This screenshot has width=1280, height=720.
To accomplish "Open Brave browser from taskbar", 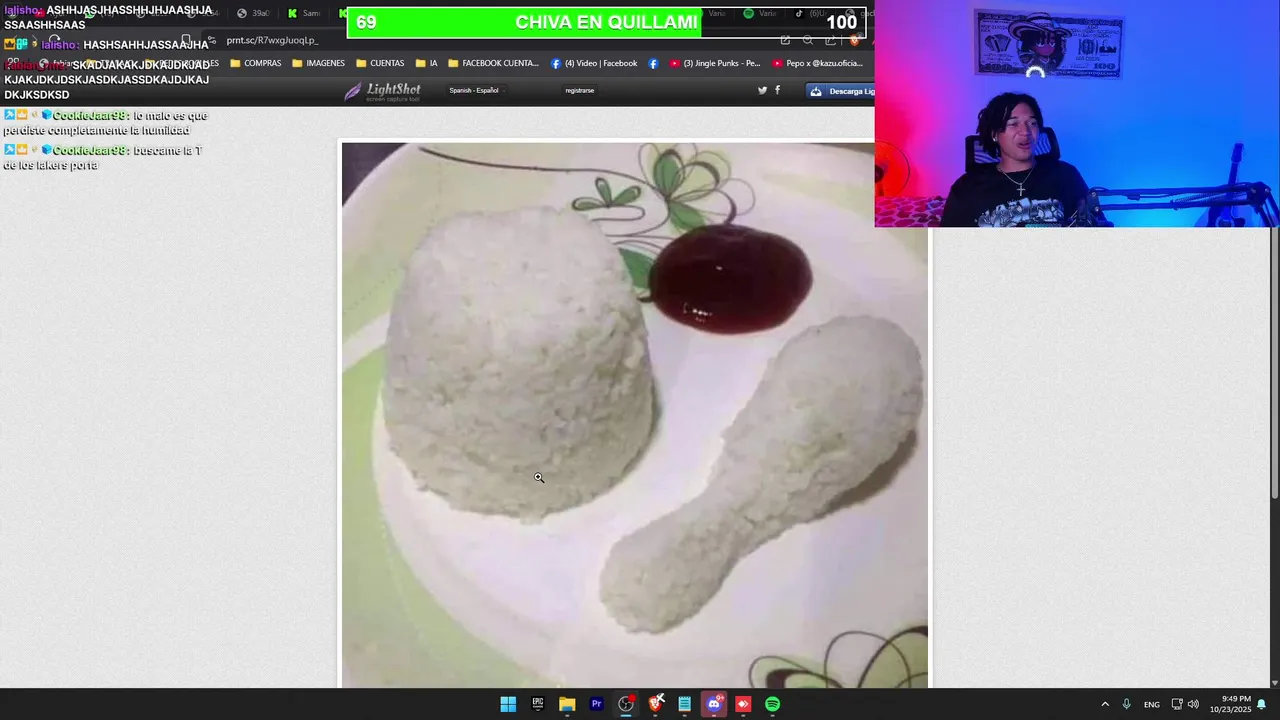I will pyautogui.click(x=655, y=704).
